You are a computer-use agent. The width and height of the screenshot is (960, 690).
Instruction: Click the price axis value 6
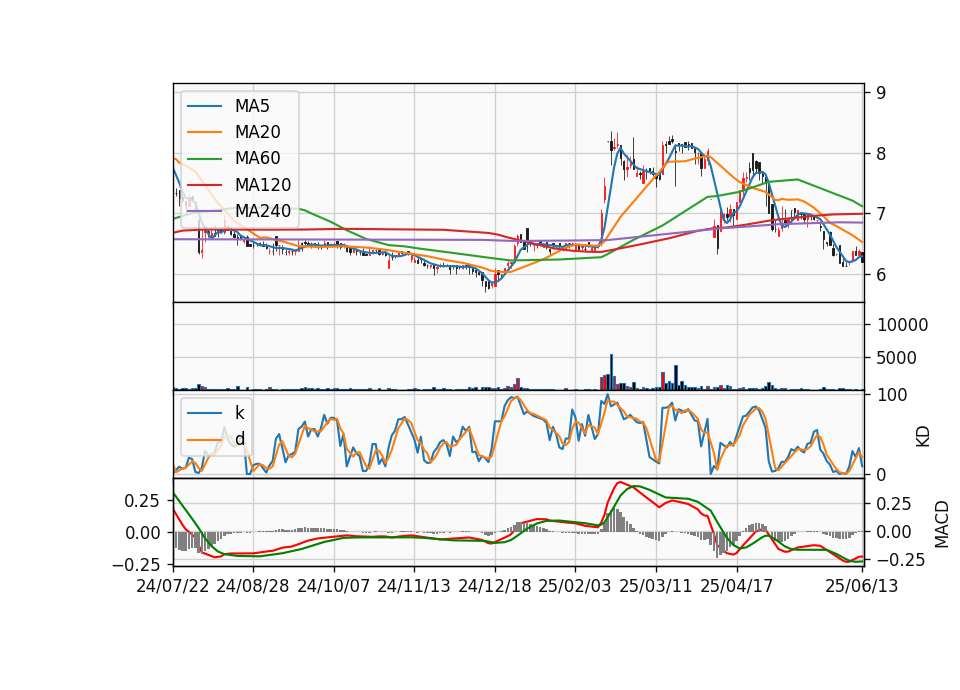click(881, 275)
